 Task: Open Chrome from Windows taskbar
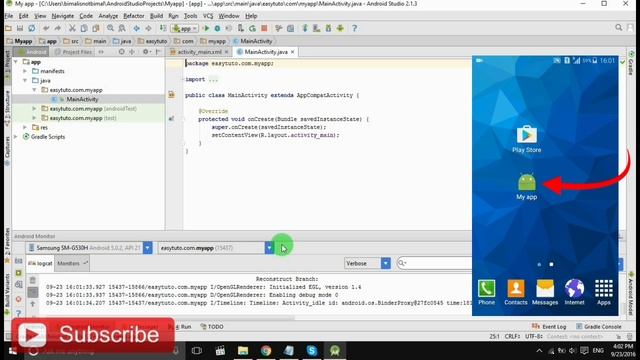tap(266, 351)
